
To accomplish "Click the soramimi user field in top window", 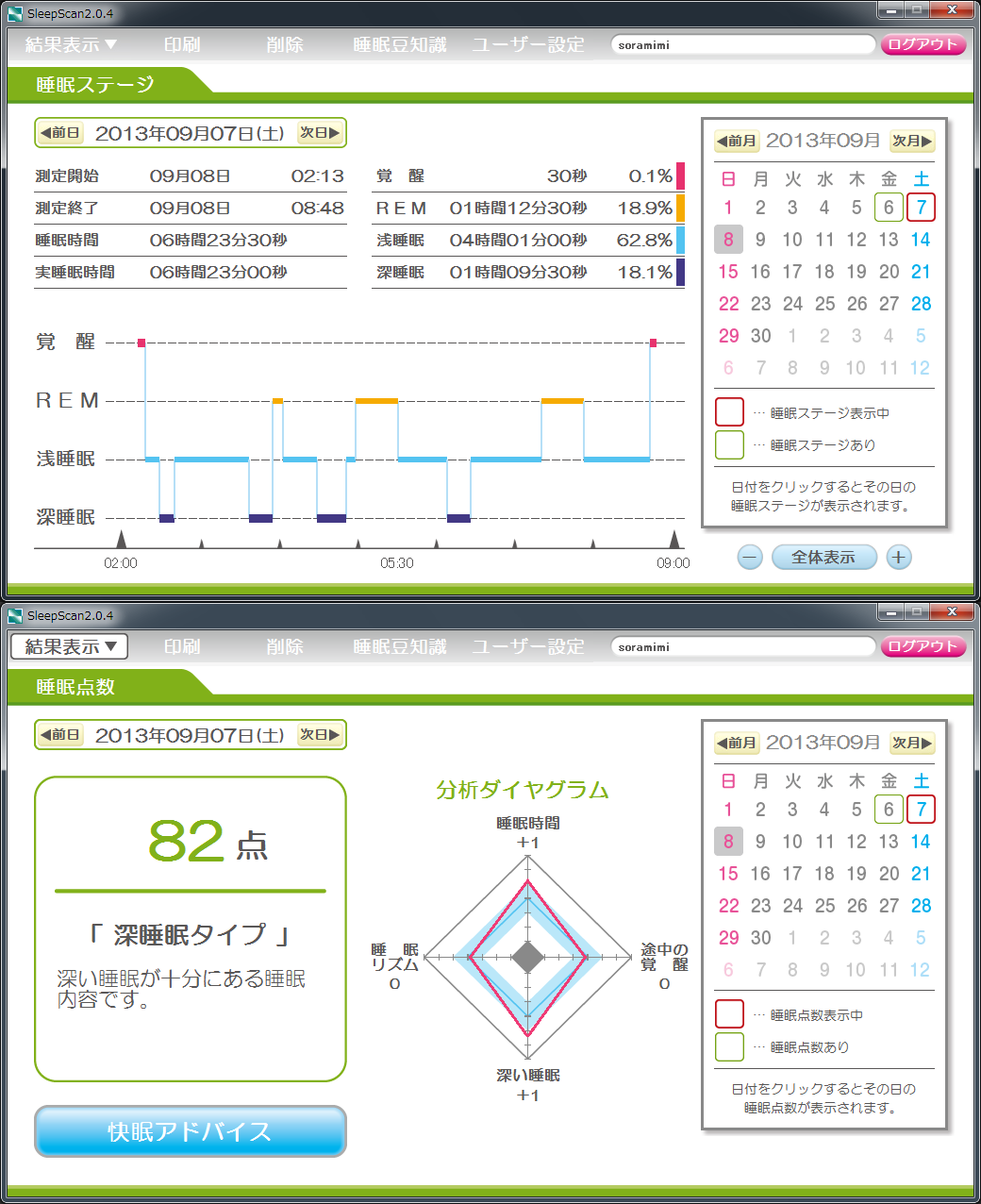I will pos(742,44).
